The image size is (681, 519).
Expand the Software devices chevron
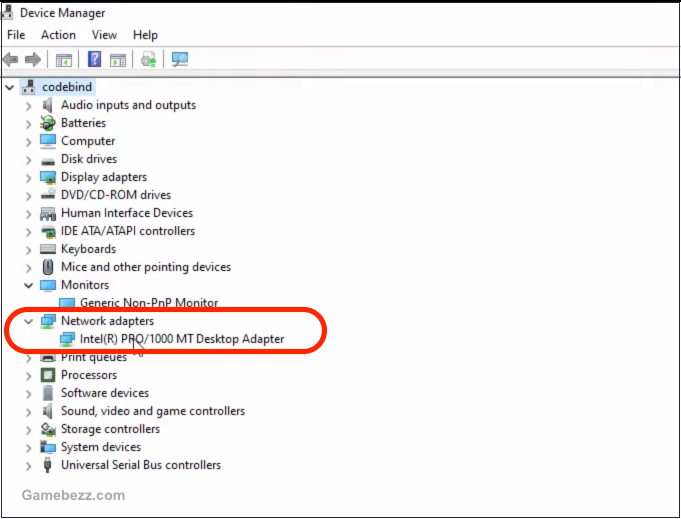tap(29, 394)
